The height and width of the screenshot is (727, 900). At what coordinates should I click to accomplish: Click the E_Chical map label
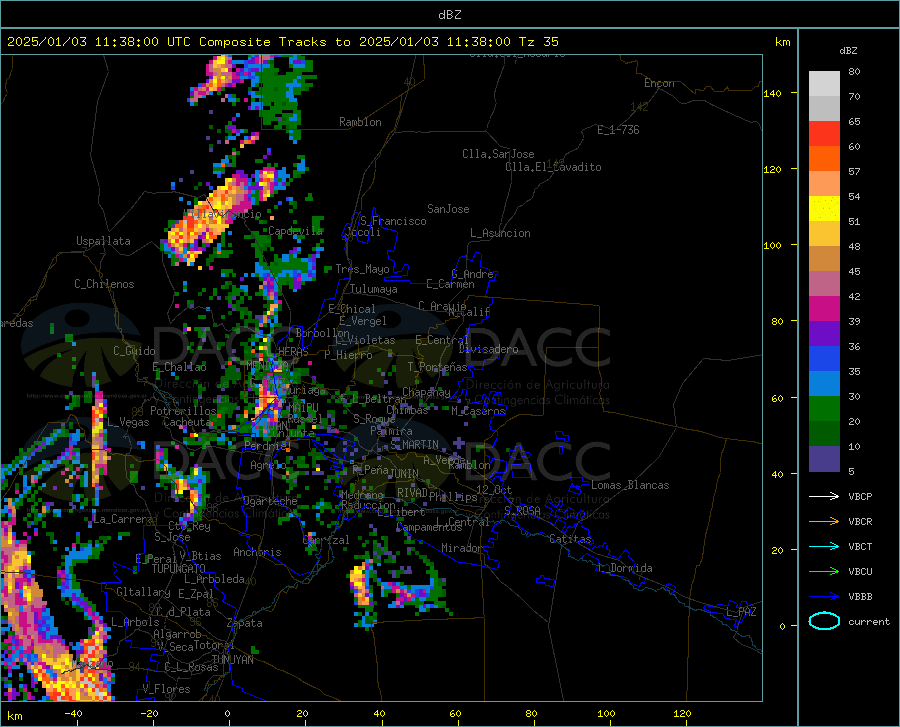pos(352,309)
